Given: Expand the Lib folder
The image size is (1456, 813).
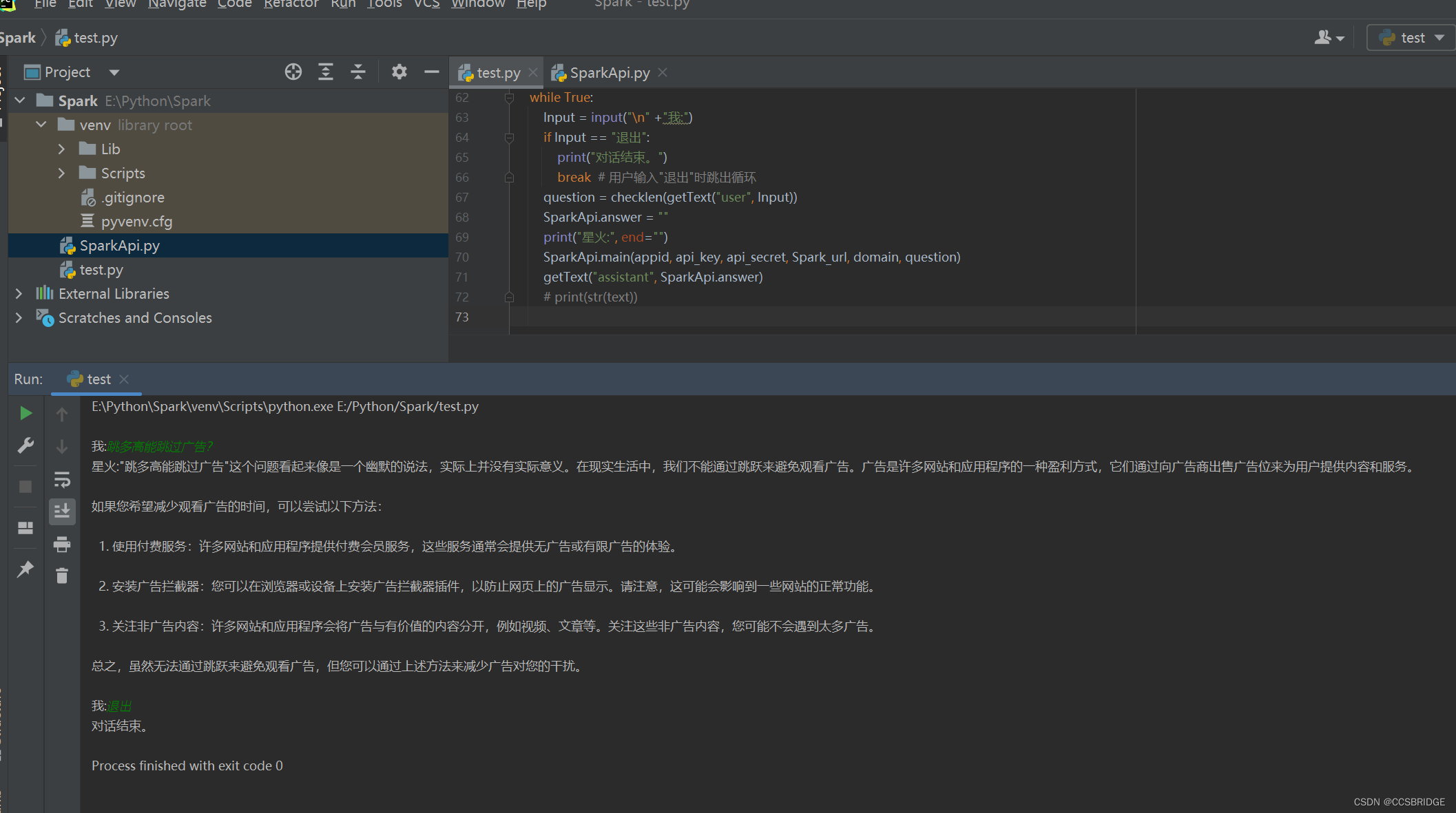Looking at the screenshot, I should pos(61,149).
